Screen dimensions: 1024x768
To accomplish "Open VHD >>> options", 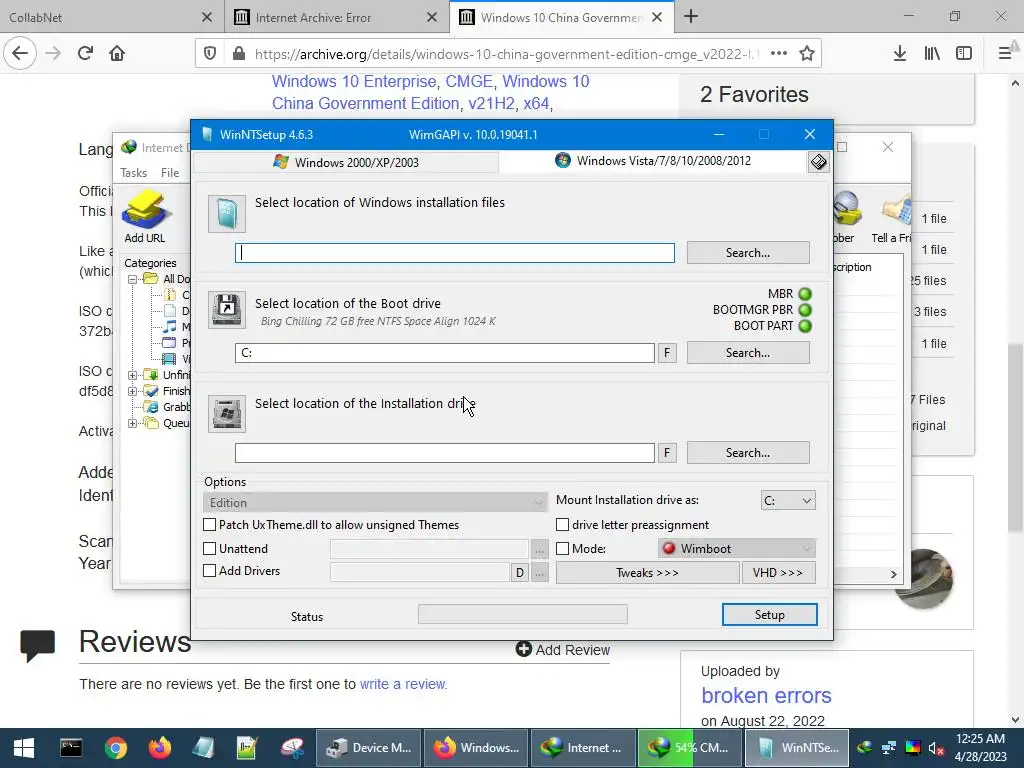I will (x=778, y=573).
